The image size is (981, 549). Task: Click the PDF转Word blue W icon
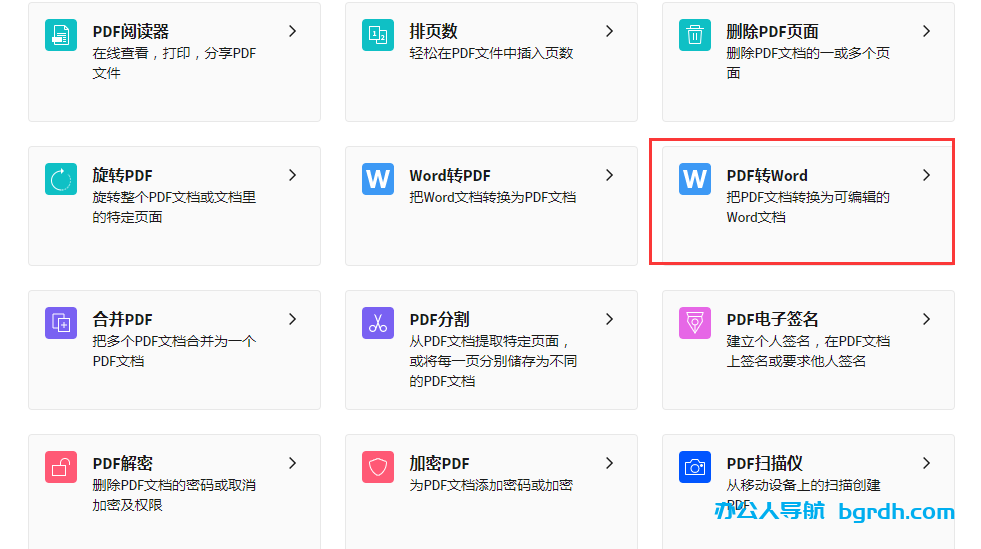pyautogui.click(x=695, y=179)
